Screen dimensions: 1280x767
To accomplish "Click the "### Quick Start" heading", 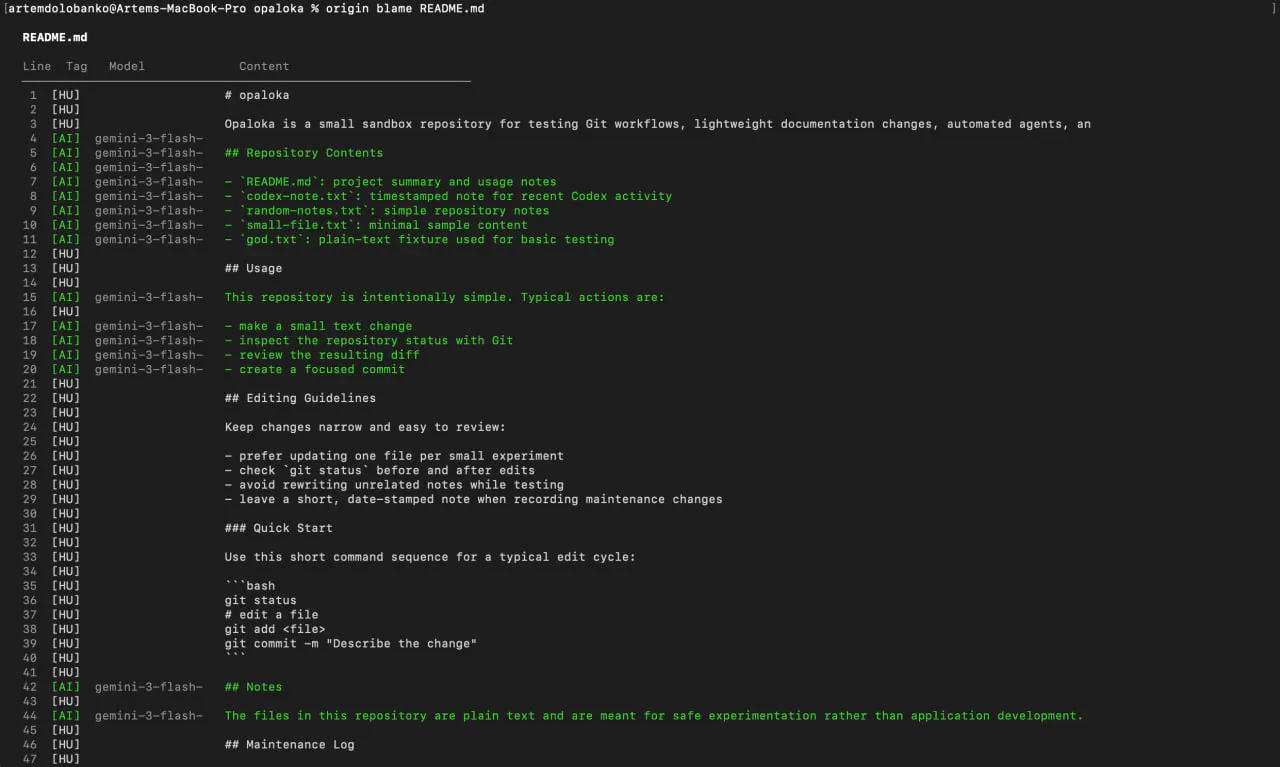I will tap(279, 528).
